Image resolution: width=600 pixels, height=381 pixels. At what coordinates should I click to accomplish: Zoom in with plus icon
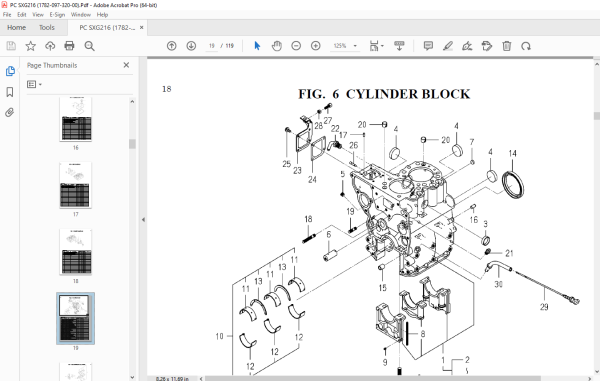[x=316, y=46]
